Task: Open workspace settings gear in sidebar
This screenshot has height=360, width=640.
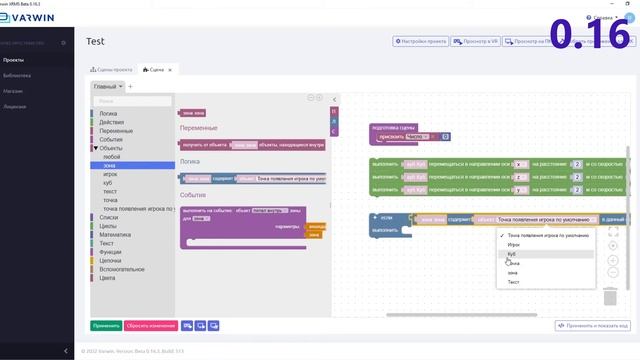Action: [x=63, y=43]
